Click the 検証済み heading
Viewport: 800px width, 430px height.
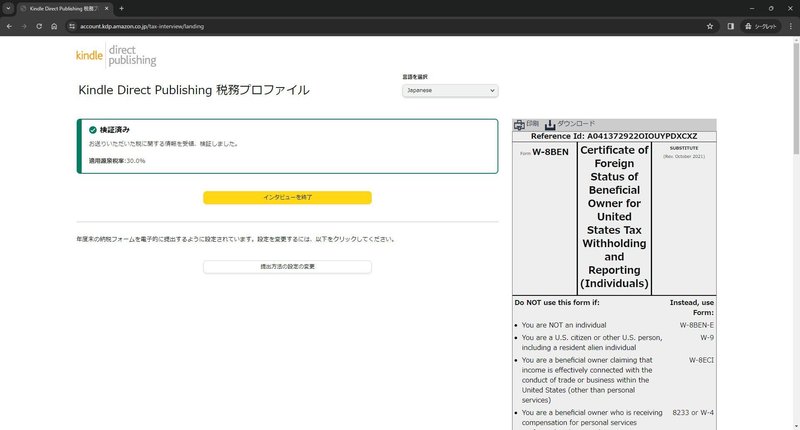pyautogui.click(x=115, y=130)
